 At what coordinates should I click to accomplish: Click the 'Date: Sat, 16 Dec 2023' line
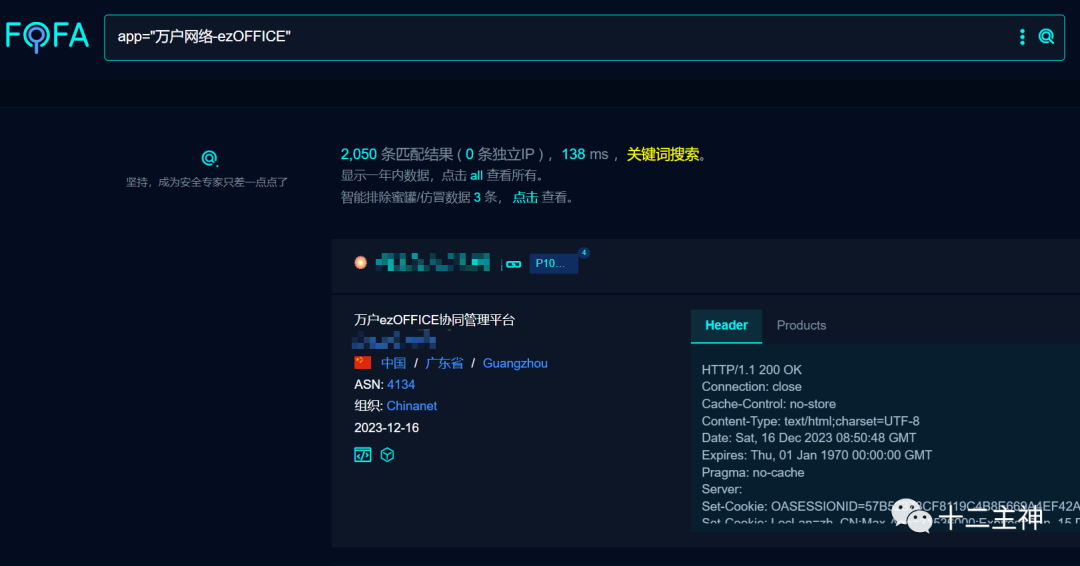(x=809, y=438)
